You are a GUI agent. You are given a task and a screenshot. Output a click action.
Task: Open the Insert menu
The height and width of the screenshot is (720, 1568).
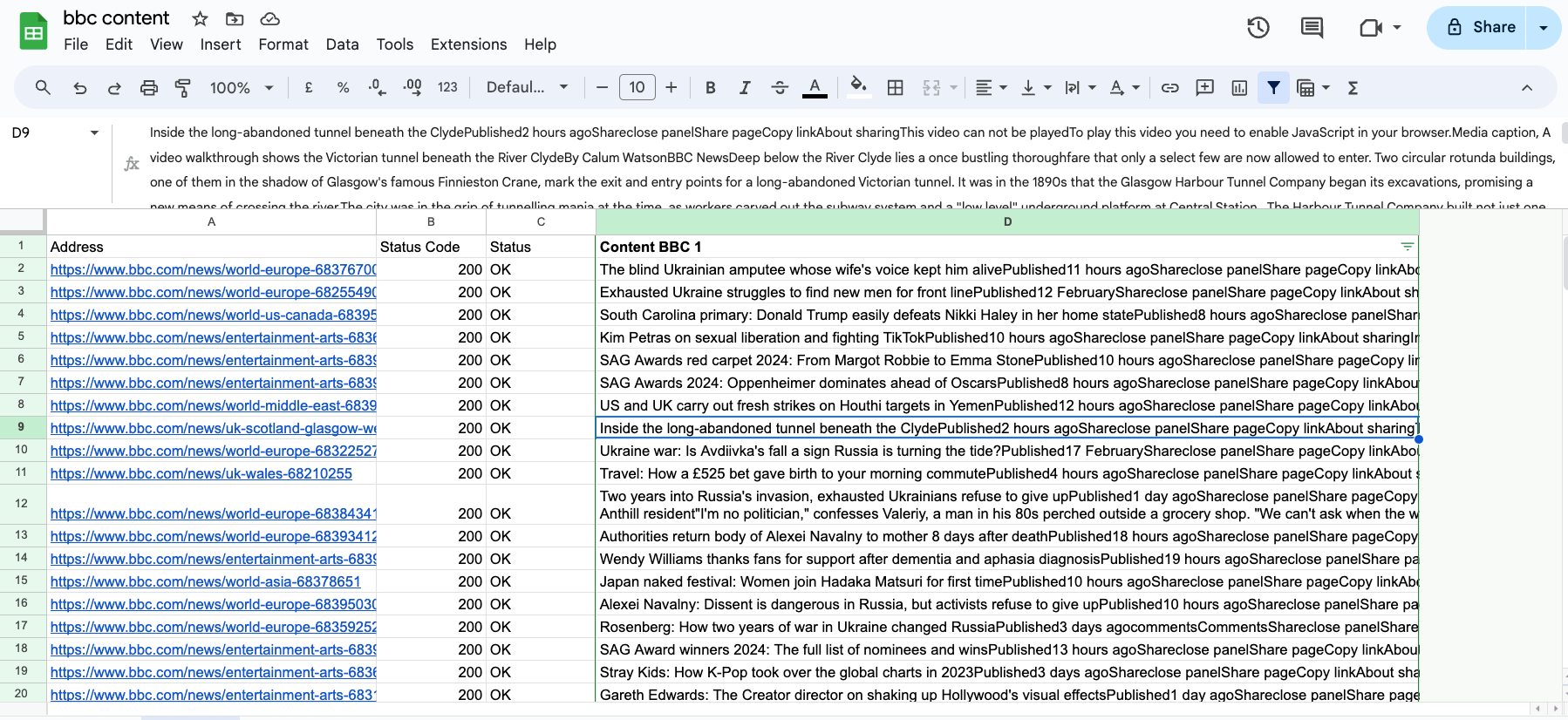point(221,44)
